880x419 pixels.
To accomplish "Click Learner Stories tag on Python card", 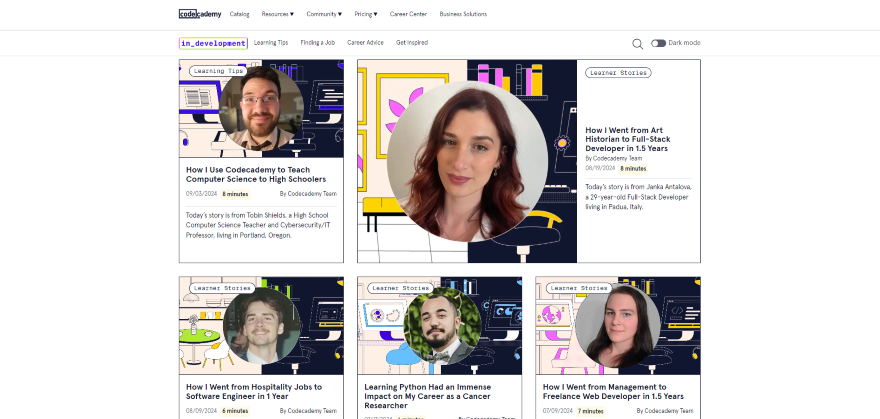I will [x=400, y=288].
